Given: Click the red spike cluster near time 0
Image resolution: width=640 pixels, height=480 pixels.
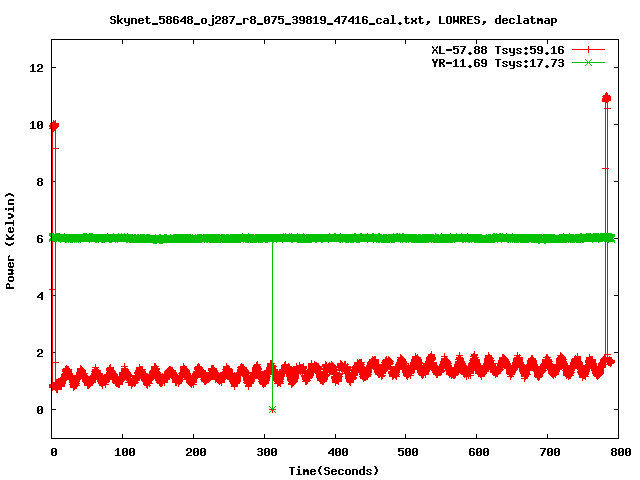Looking at the screenshot, I should pyautogui.click(x=54, y=126).
